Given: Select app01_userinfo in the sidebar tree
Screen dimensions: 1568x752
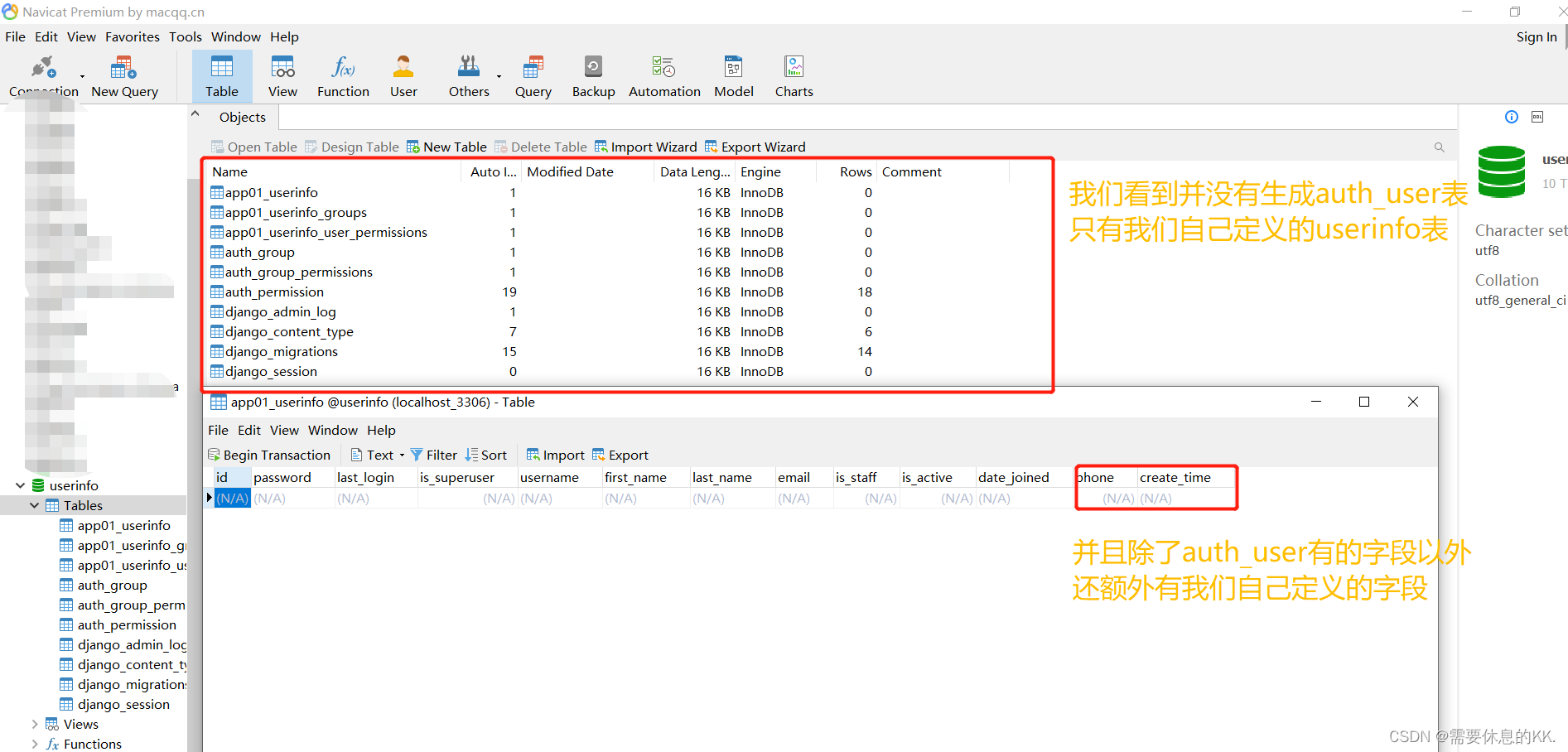Looking at the screenshot, I should [123, 525].
